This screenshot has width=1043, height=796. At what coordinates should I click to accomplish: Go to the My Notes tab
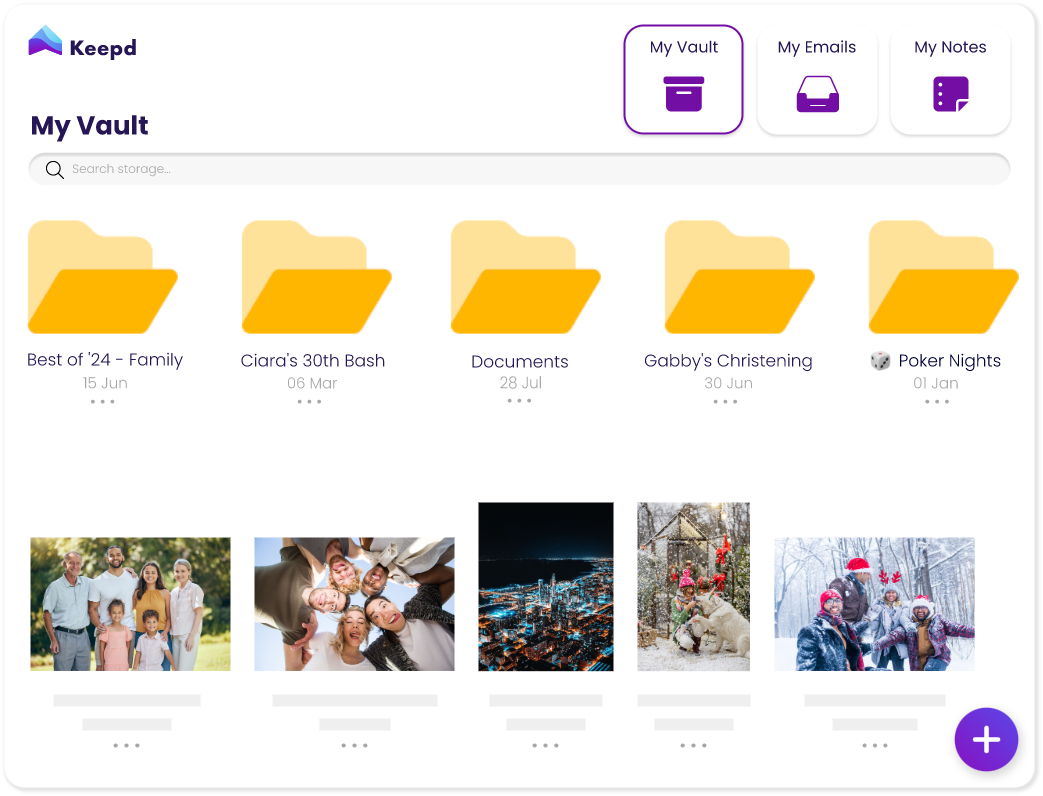pyautogui.click(x=950, y=80)
